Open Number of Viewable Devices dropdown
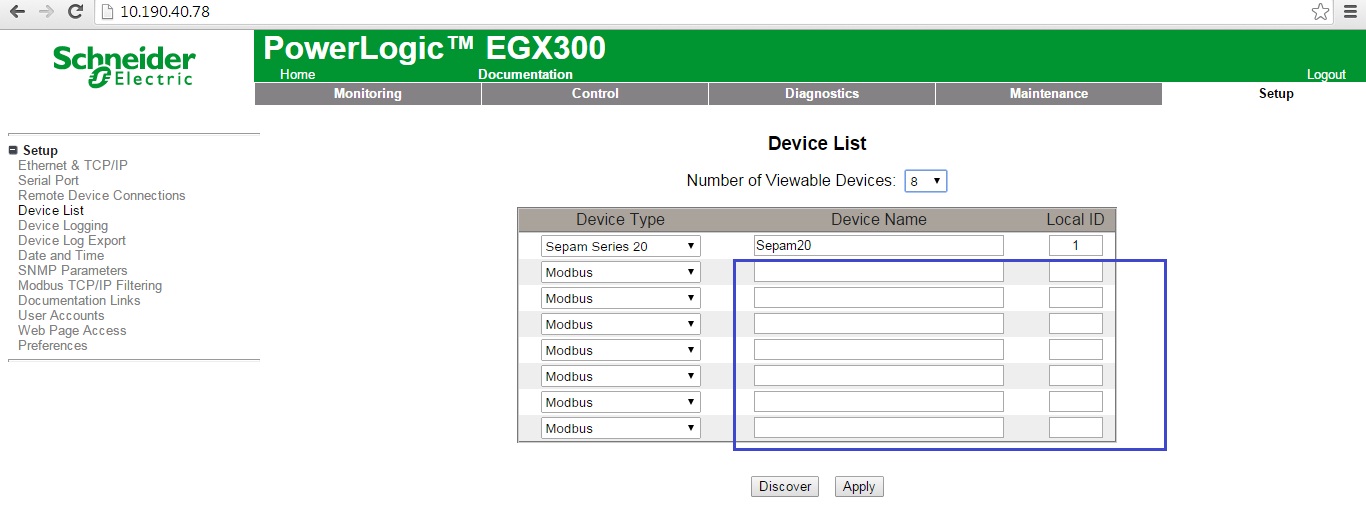 tap(925, 181)
